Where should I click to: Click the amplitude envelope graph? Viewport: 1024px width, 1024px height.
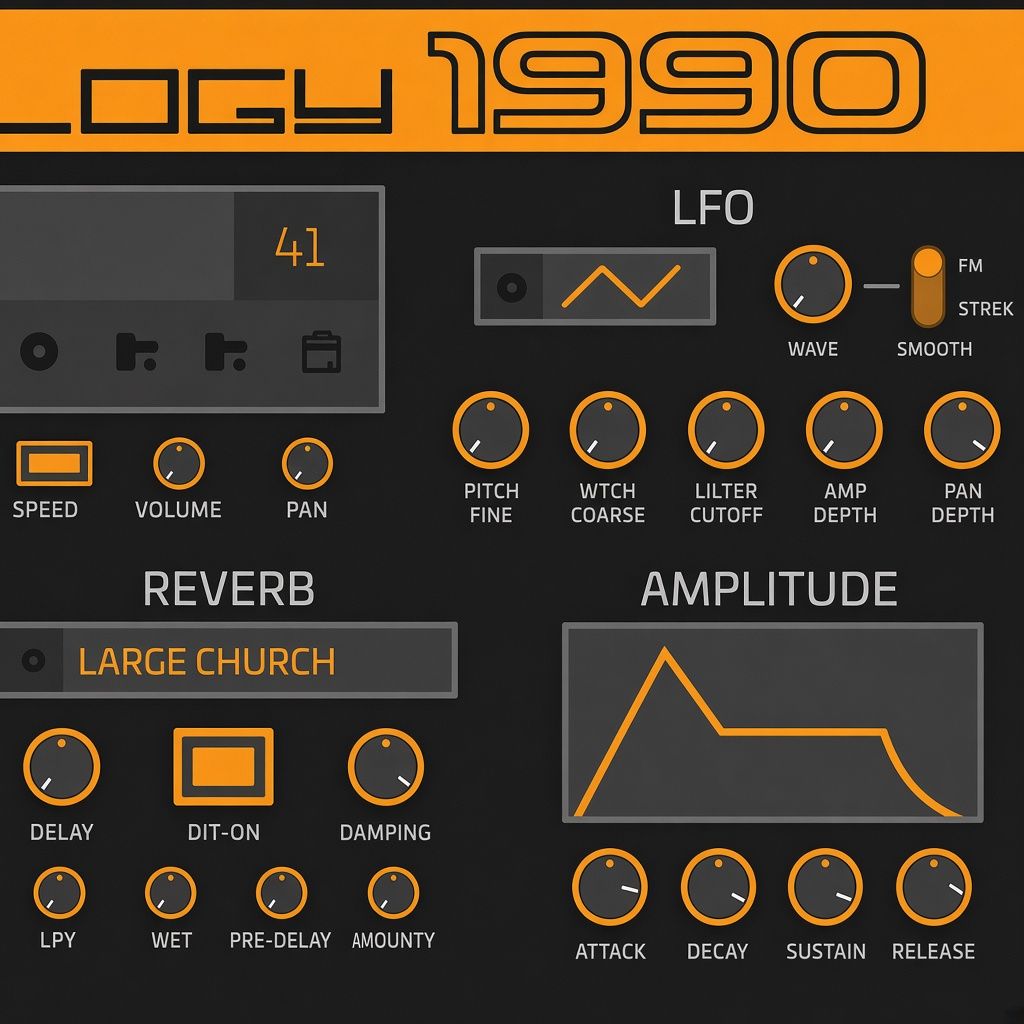click(x=773, y=722)
